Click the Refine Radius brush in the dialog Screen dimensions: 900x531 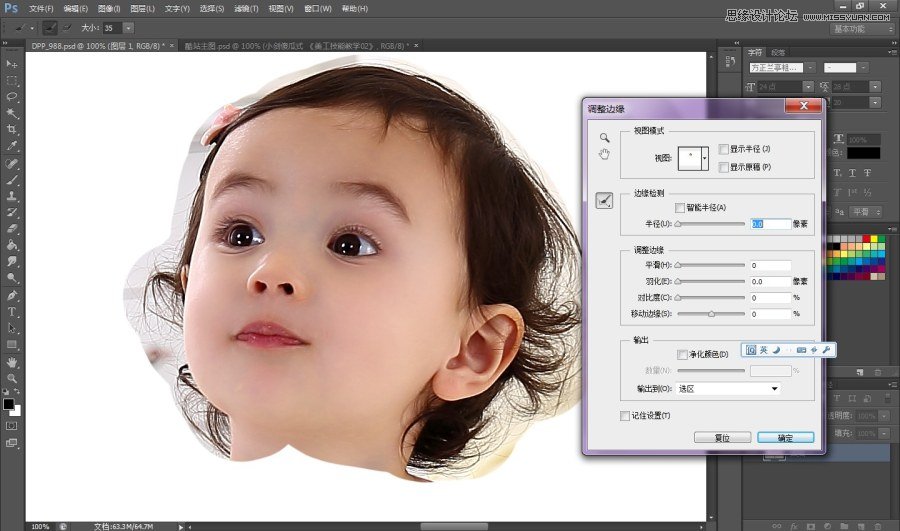[604, 200]
